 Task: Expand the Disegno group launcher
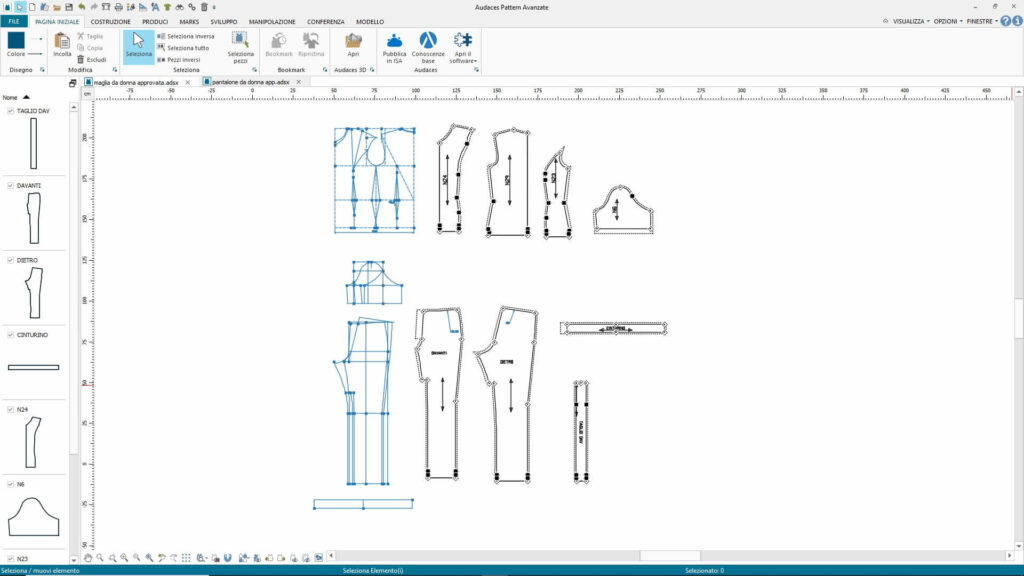(42, 70)
